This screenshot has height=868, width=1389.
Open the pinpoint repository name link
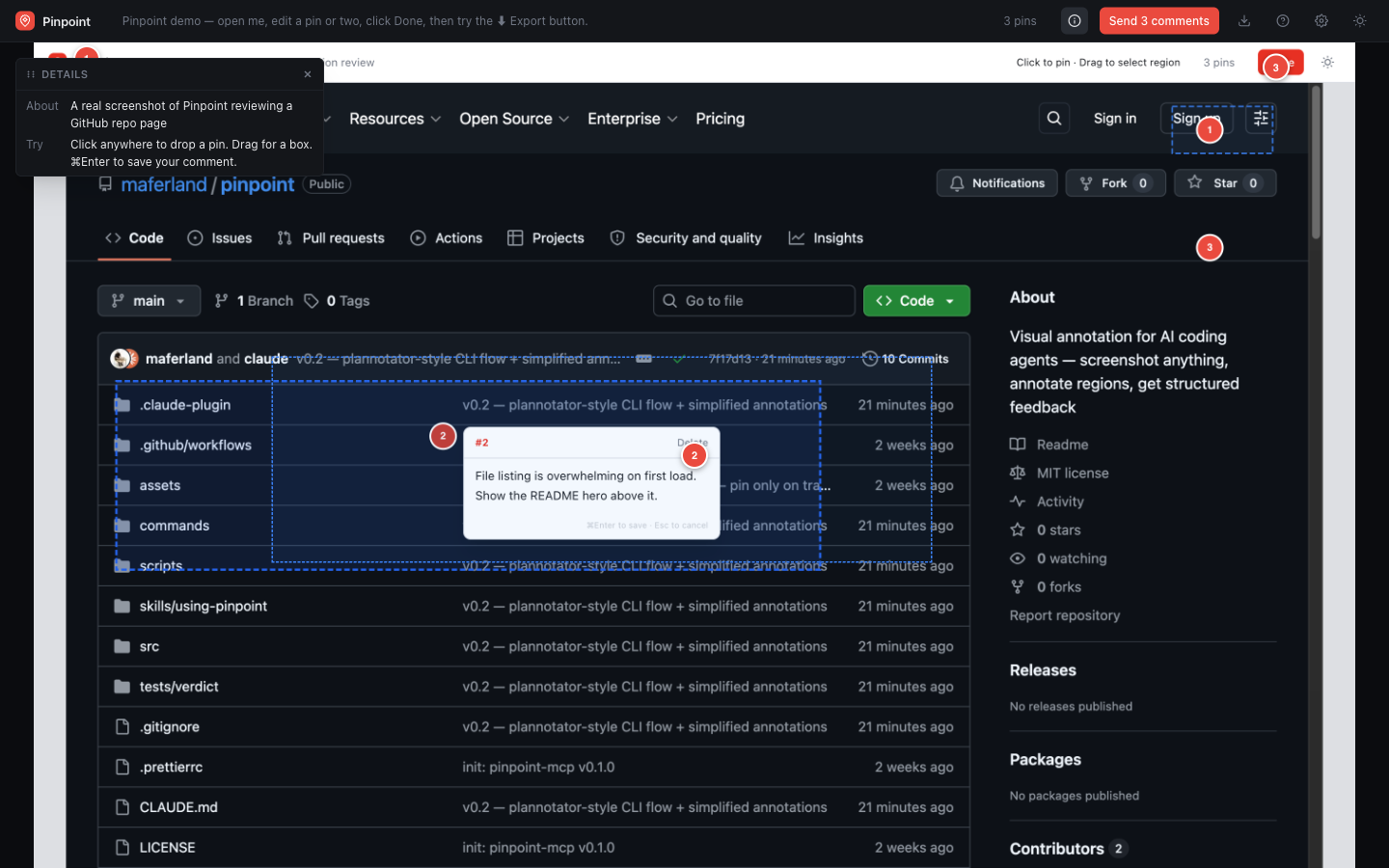coord(258,184)
